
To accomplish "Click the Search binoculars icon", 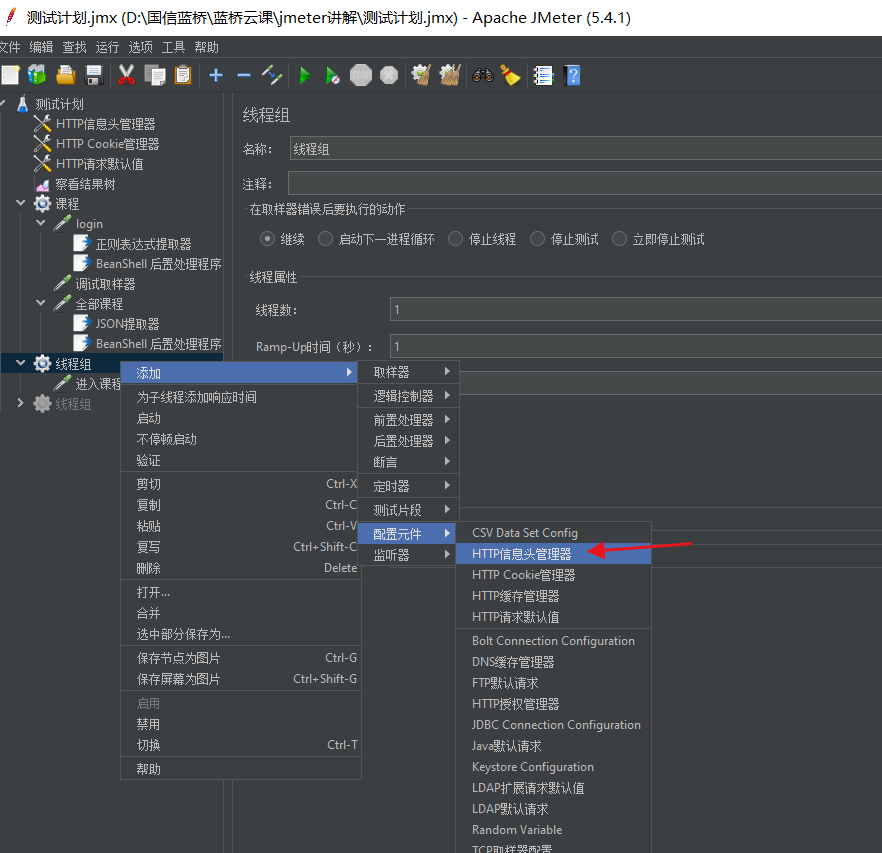I will [x=483, y=75].
